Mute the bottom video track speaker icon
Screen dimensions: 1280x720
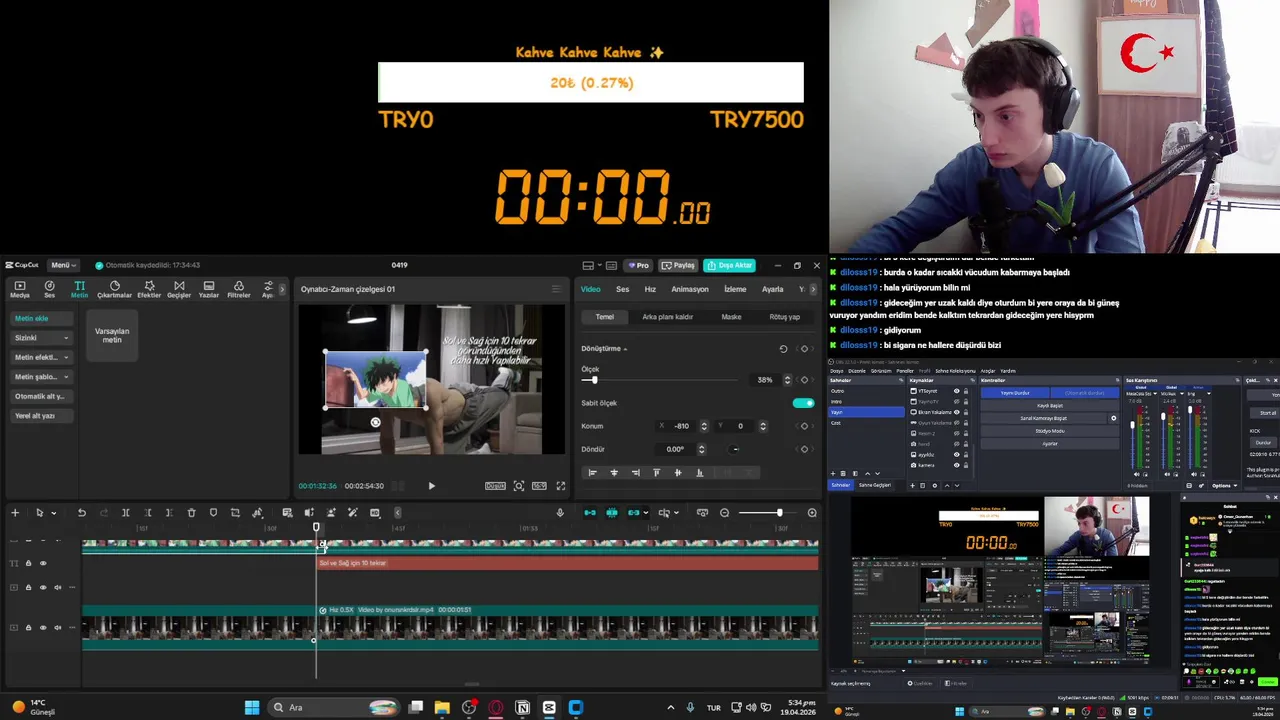[x=57, y=628]
